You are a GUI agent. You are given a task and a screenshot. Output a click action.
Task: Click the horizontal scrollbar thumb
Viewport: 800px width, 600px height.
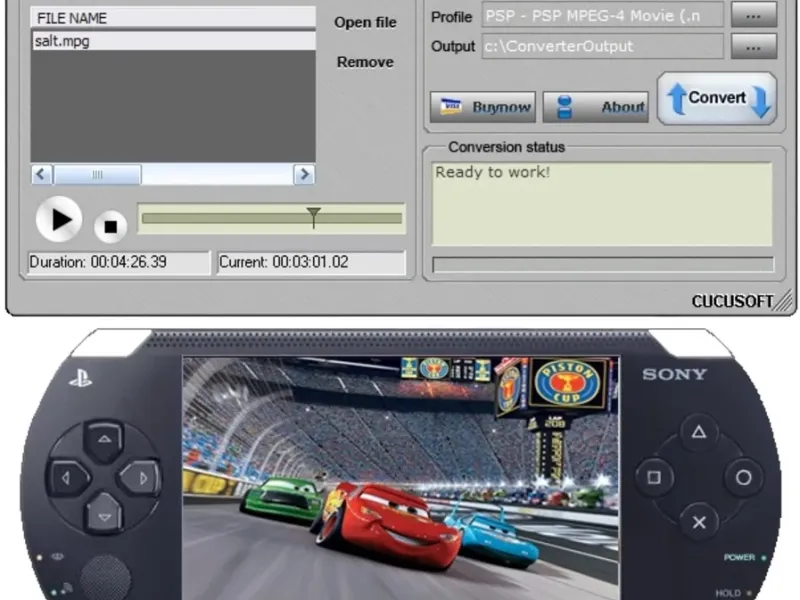(97, 174)
